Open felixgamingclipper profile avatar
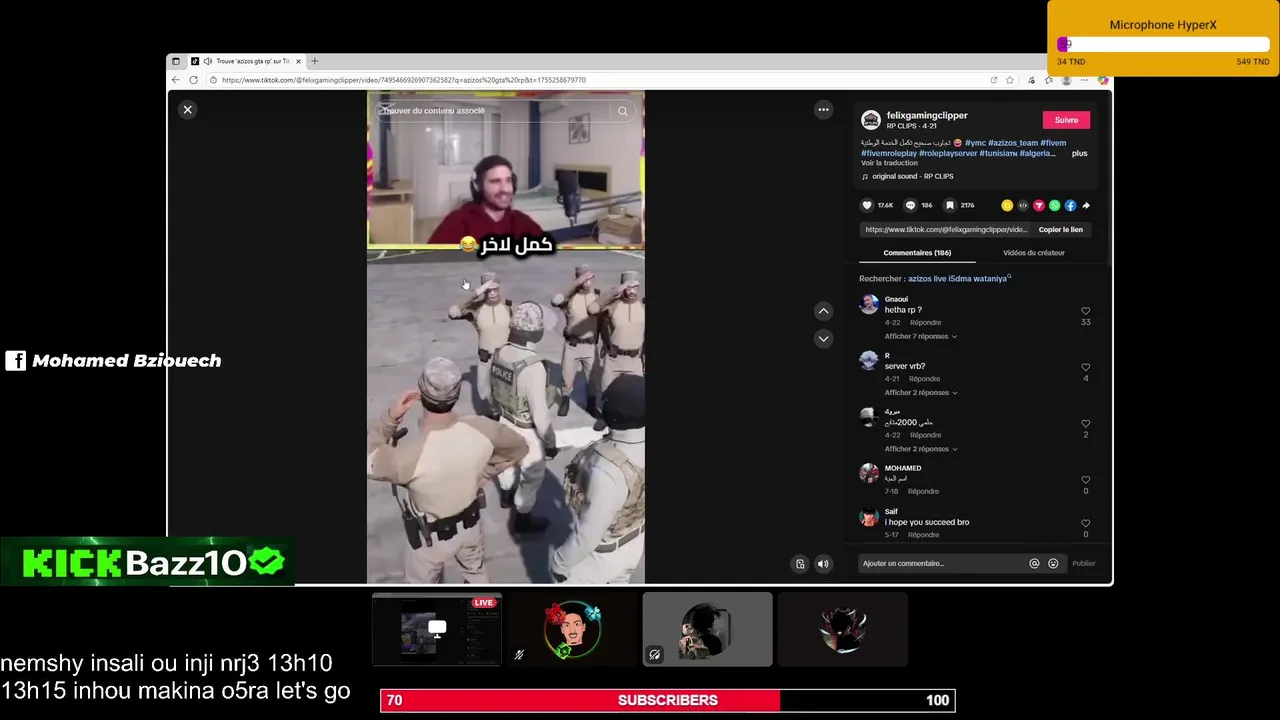This screenshot has width=1280, height=720. [x=871, y=120]
